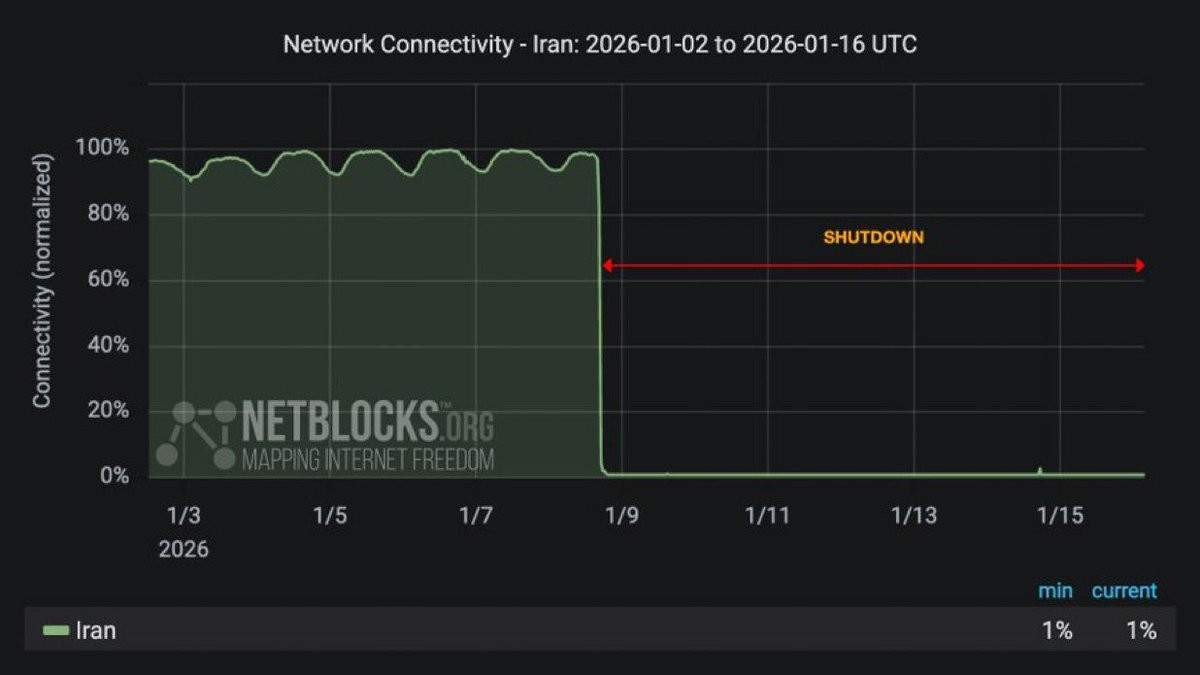Click the small connectivity spike near 1/15
Image resolution: width=1200 pixels, height=675 pixels.
pos(1040,470)
